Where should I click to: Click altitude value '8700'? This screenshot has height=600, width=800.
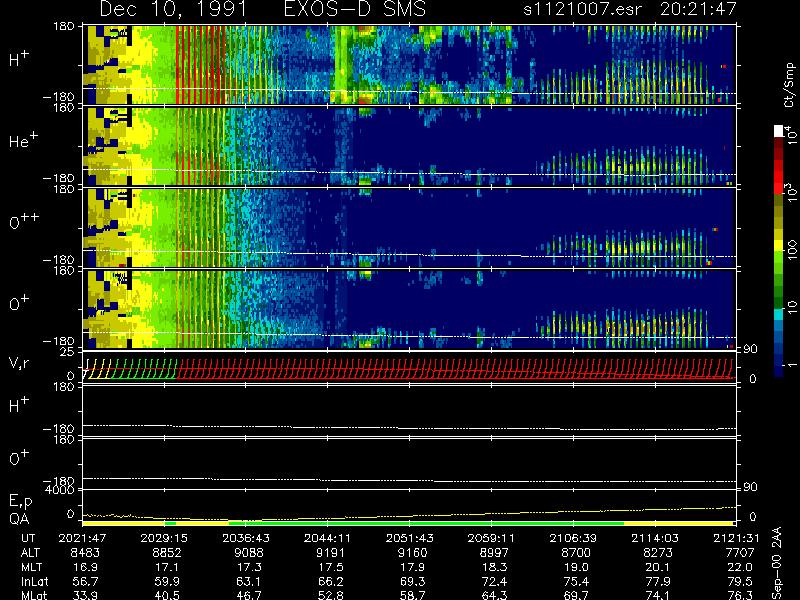click(576, 553)
